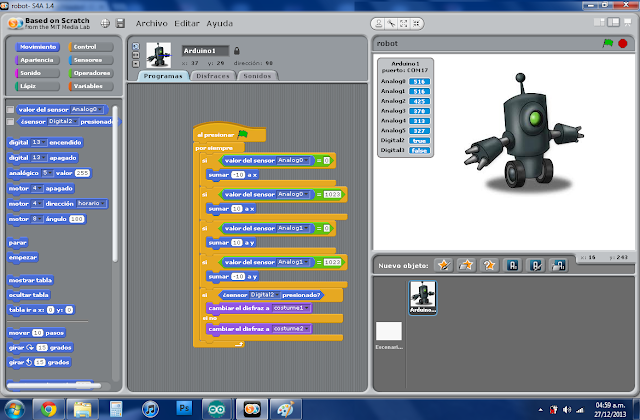This screenshot has width=640, height=420.
Task: Open the Archivo menu
Action: 151,24
